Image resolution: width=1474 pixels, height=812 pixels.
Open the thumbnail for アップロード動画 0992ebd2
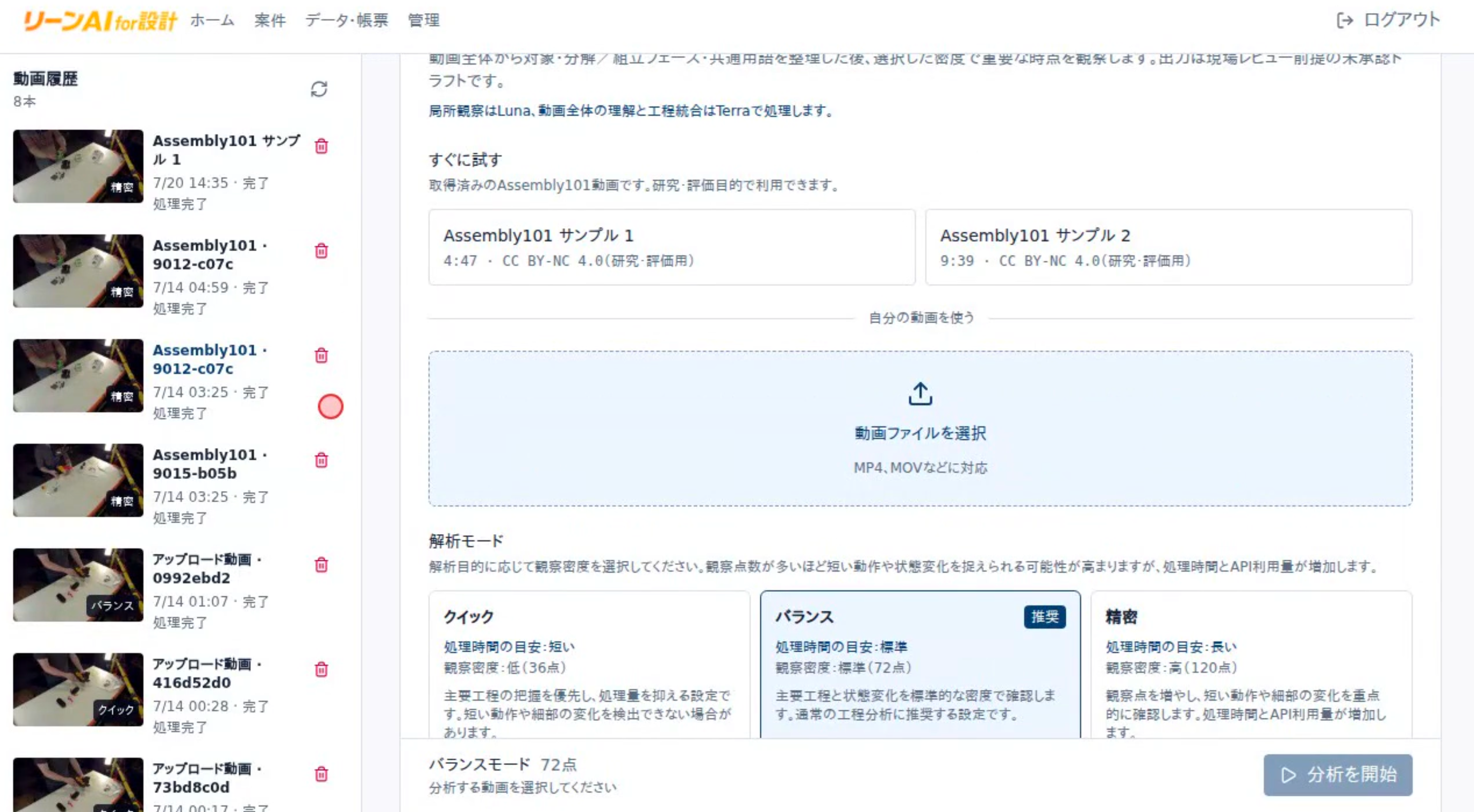[x=79, y=585]
